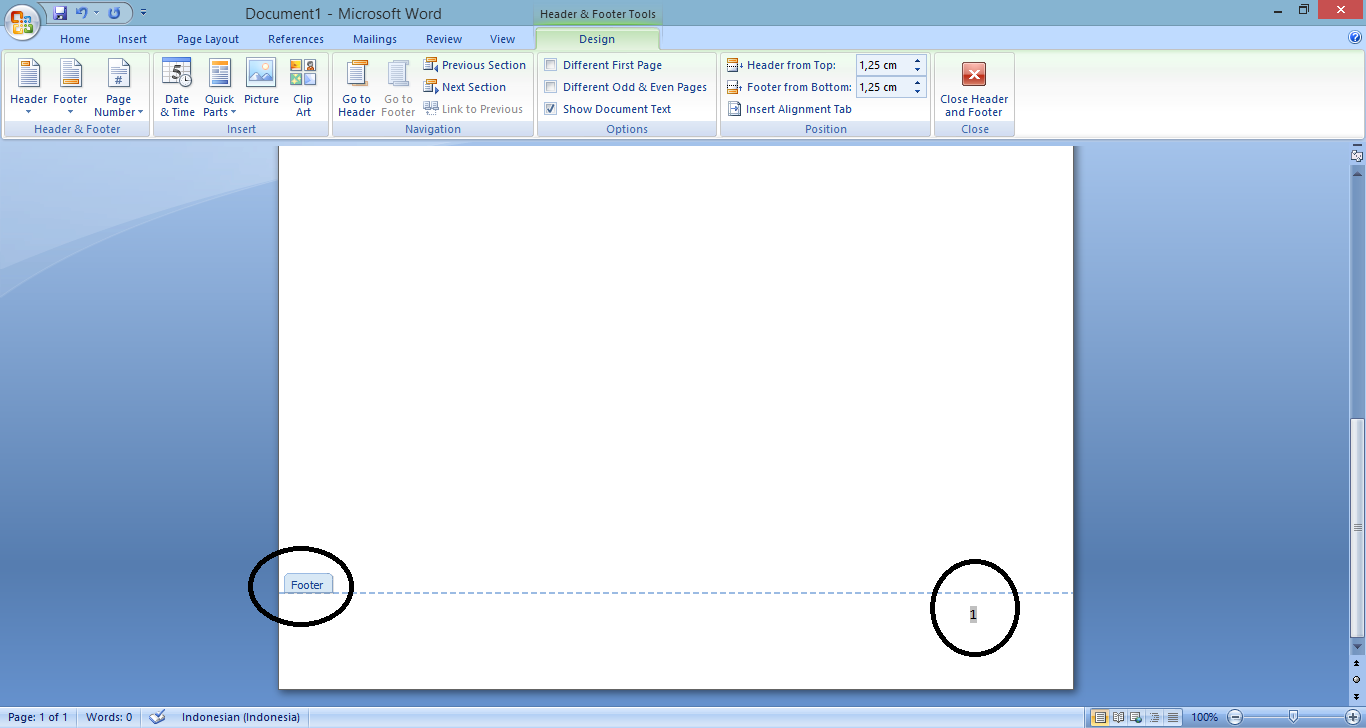Click the red Close Header and Footer icon
This screenshot has width=1366, height=728.
974,75
